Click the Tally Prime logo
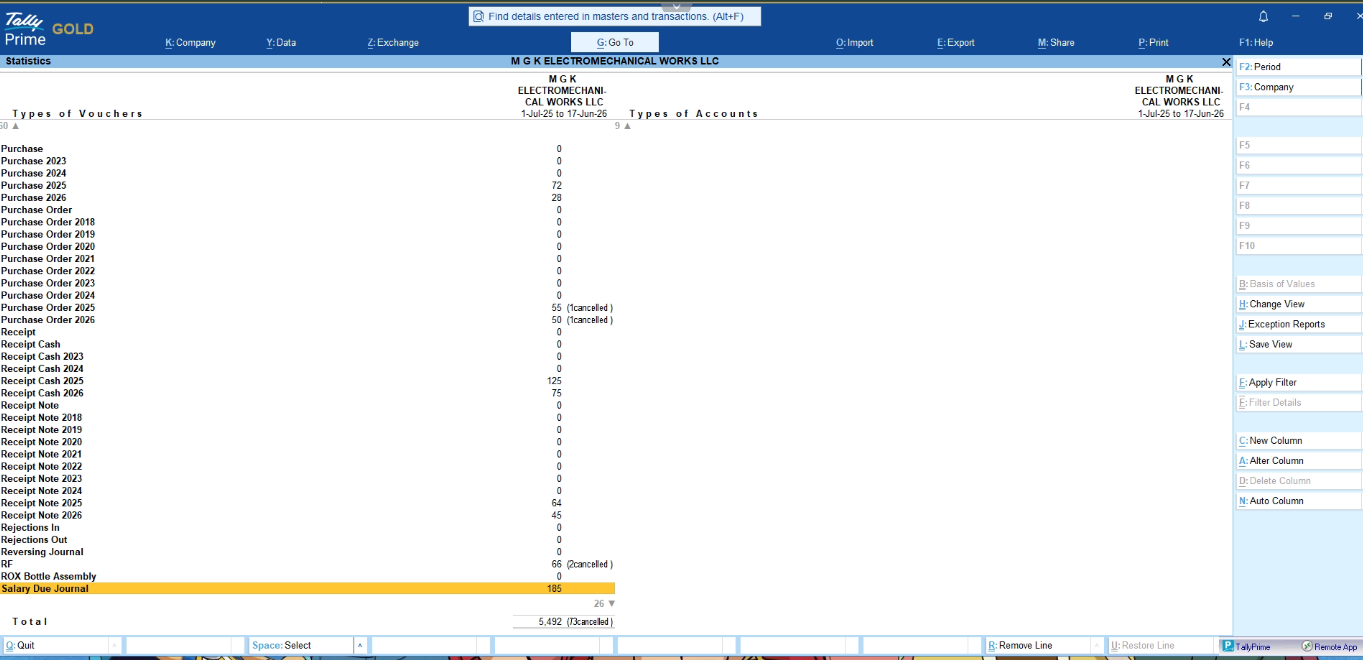This screenshot has width=1363, height=660. click(26, 30)
